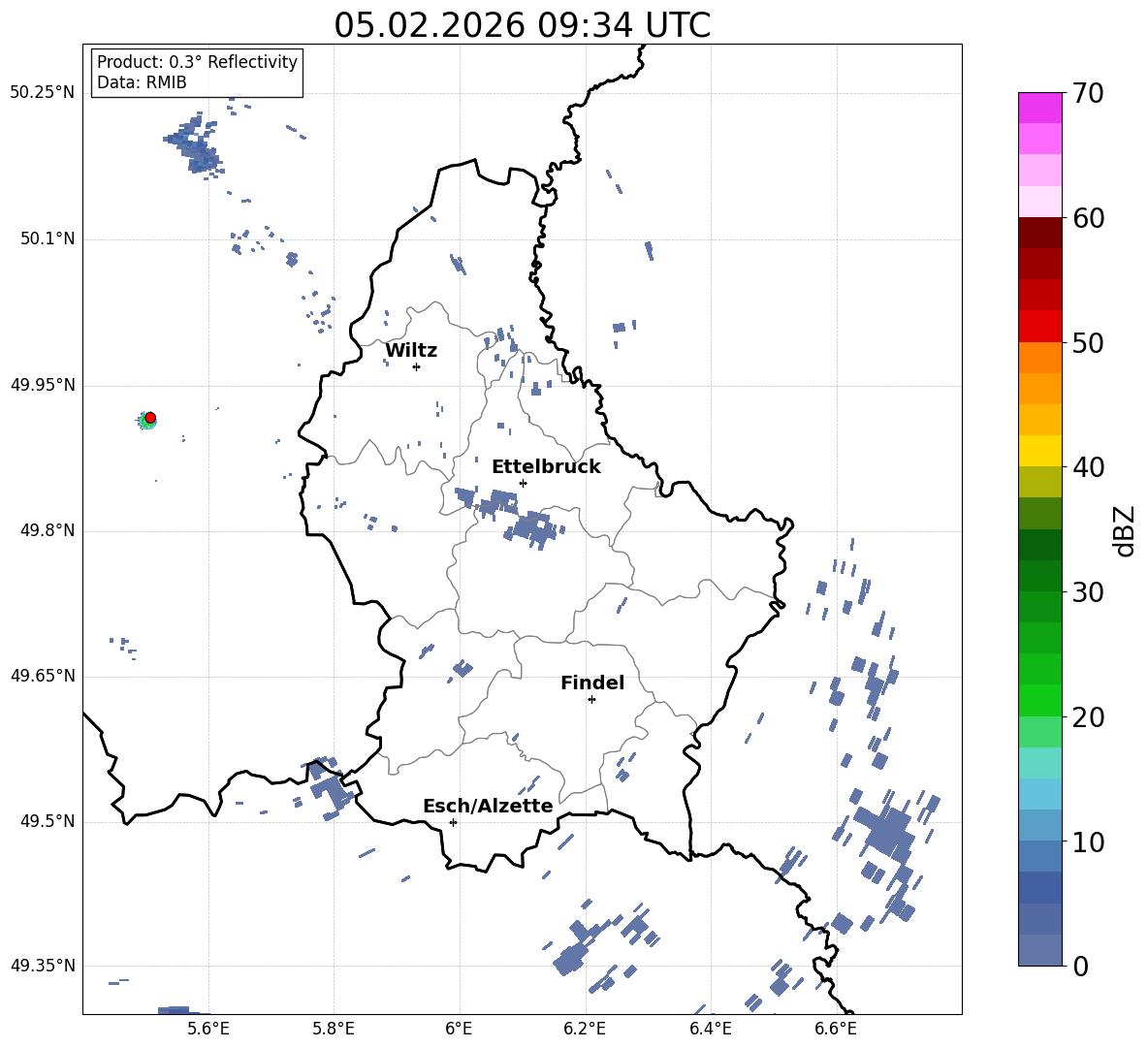Click the 49.5°N latitude label
The height and width of the screenshot is (1048, 1148).
[48, 821]
